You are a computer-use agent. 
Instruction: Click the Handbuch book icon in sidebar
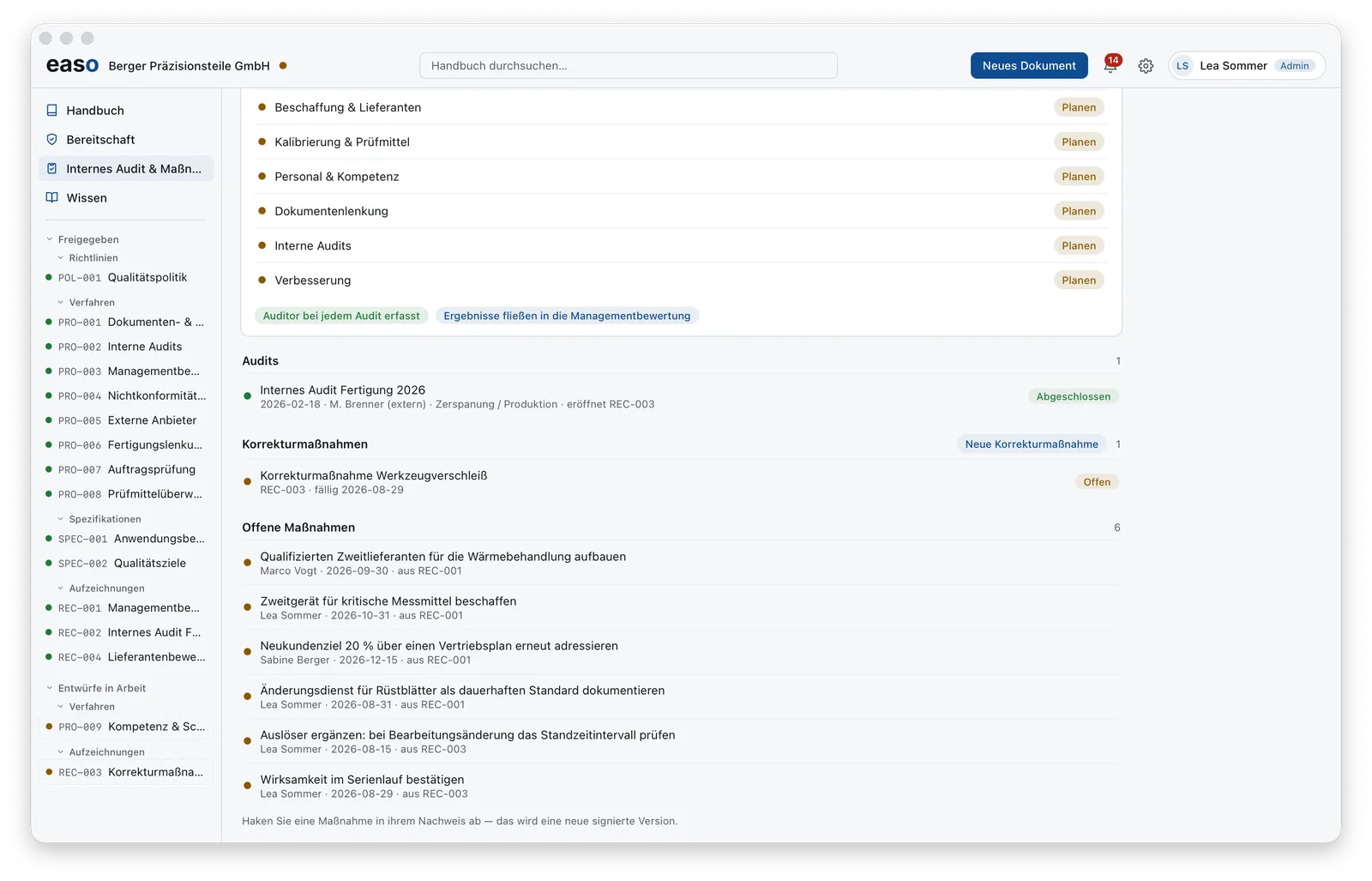click(51, 111)
